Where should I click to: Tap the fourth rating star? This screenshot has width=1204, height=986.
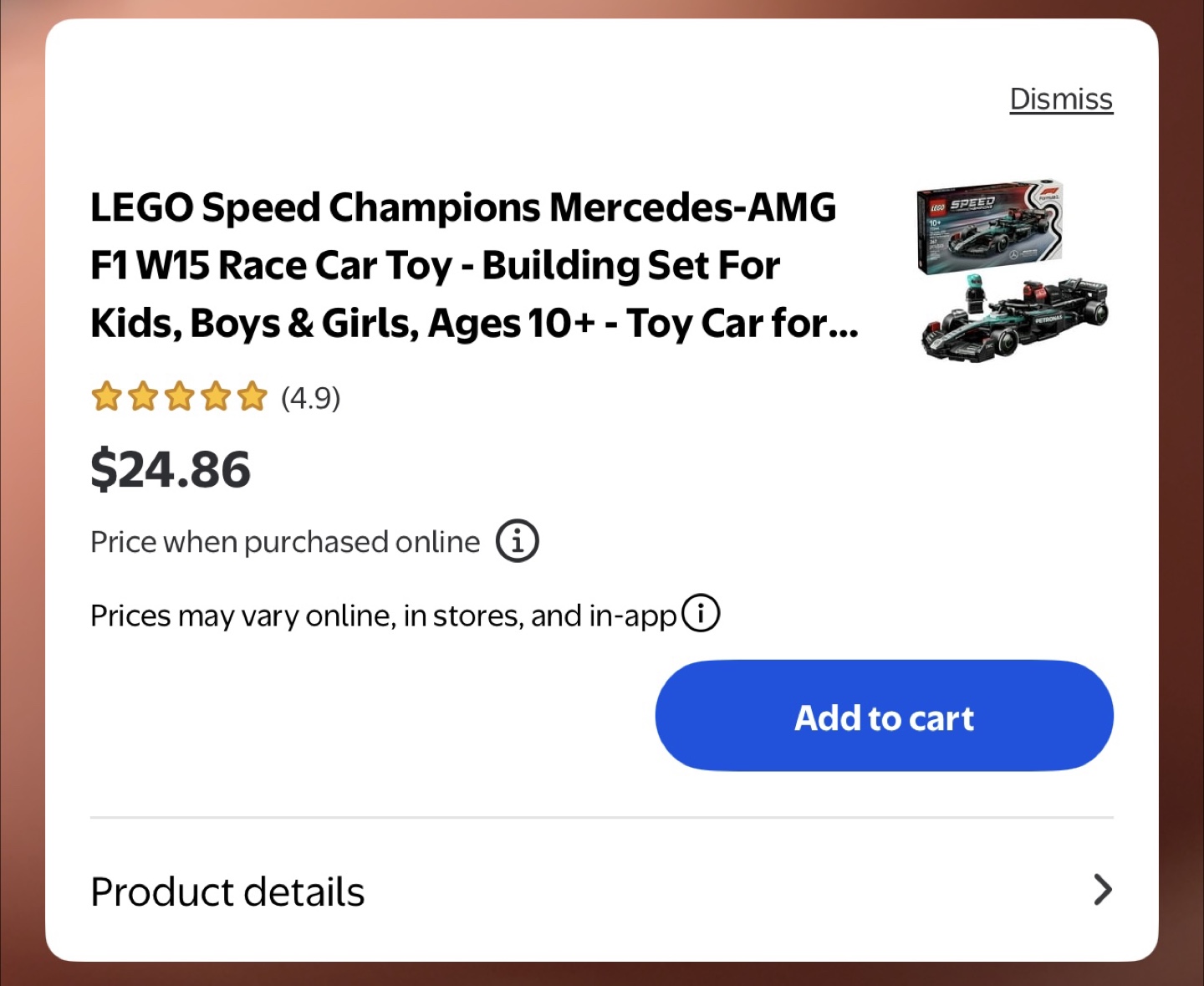click(216, 396)
